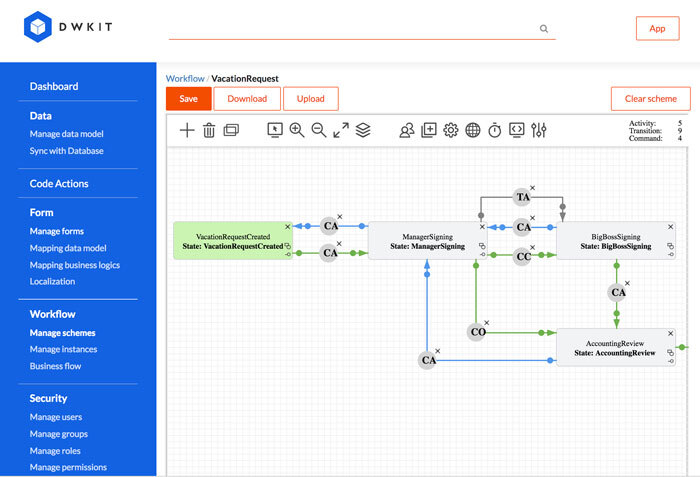Open the localization globe icon

click(x=473, y=130)
